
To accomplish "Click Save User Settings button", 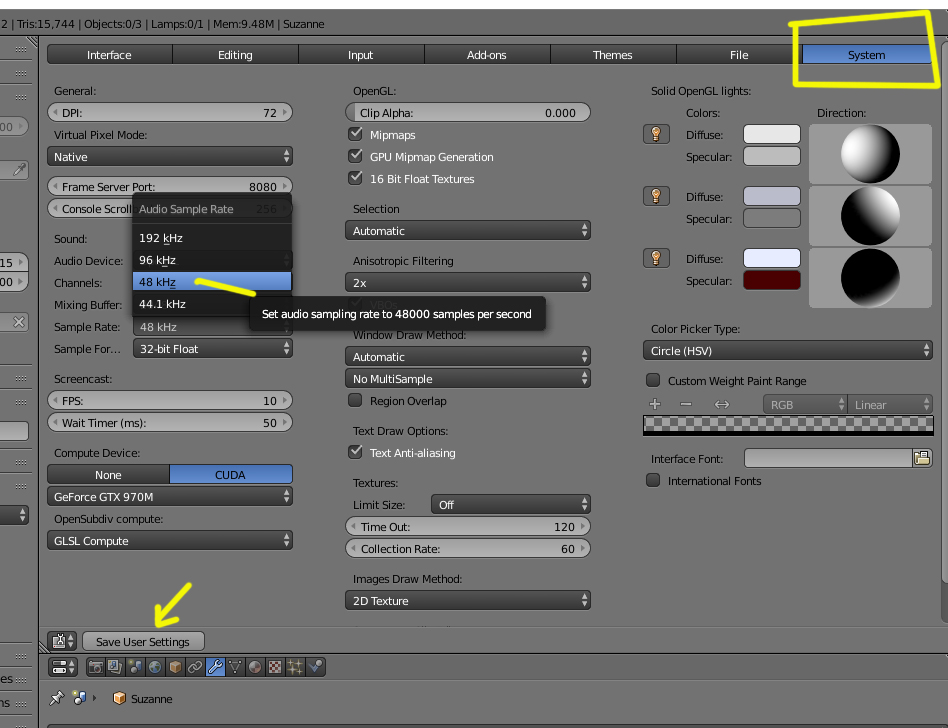I will point(143,641).
